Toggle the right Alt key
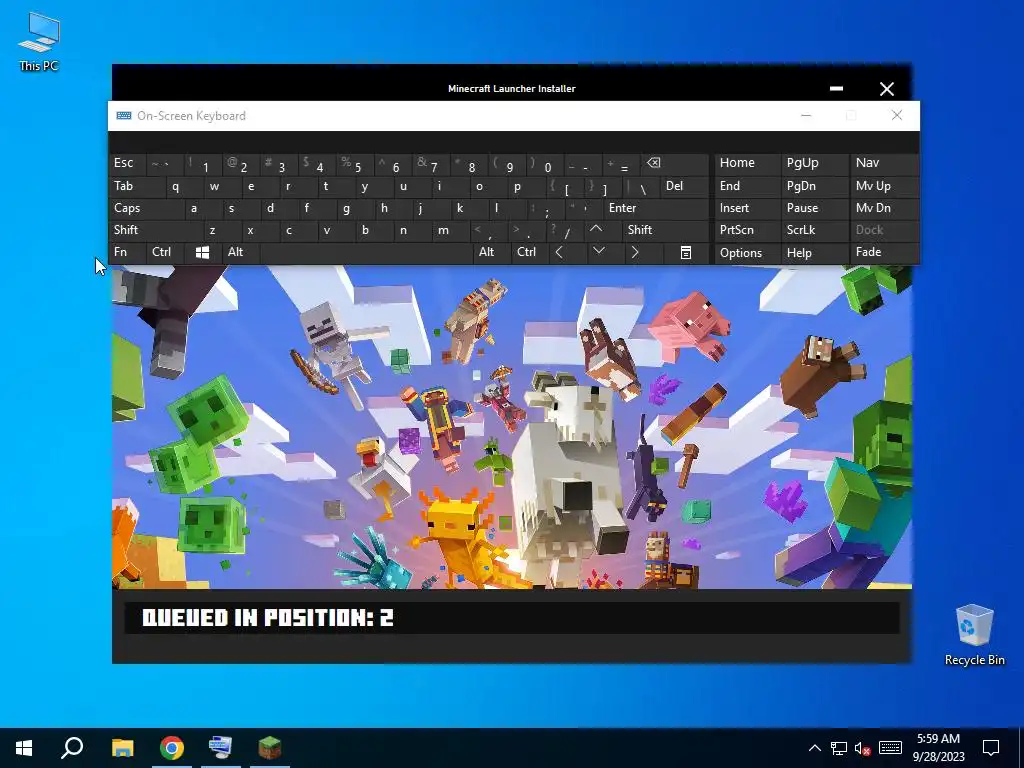The width and height of the screenshot is (1024, 768). [491, 252]
